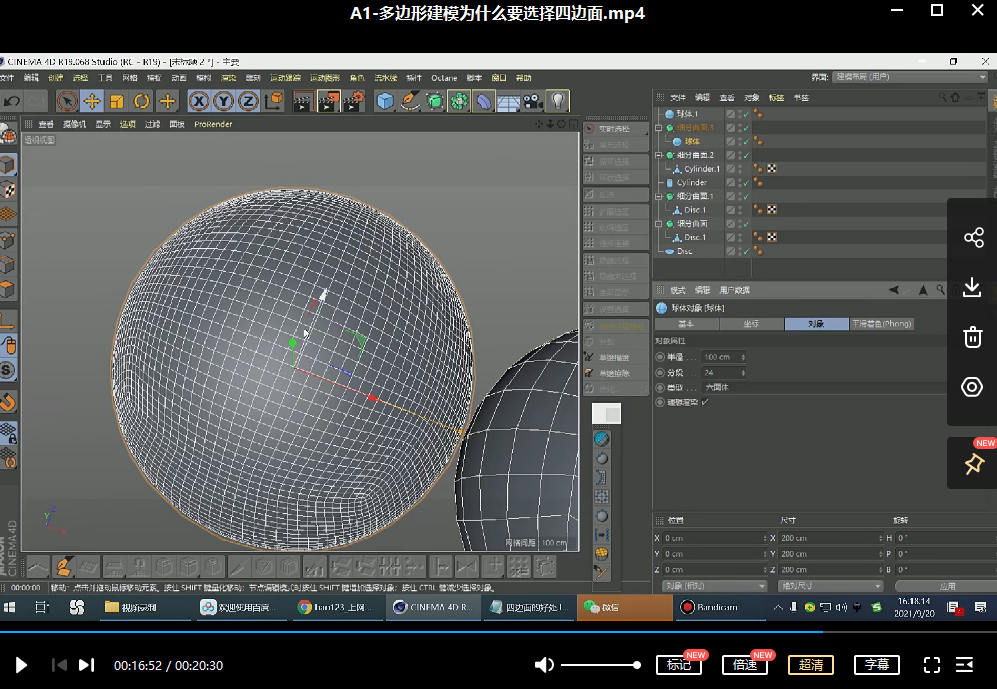Click the volume slider track
Viewport: 997px width, 689px height.
598,665
